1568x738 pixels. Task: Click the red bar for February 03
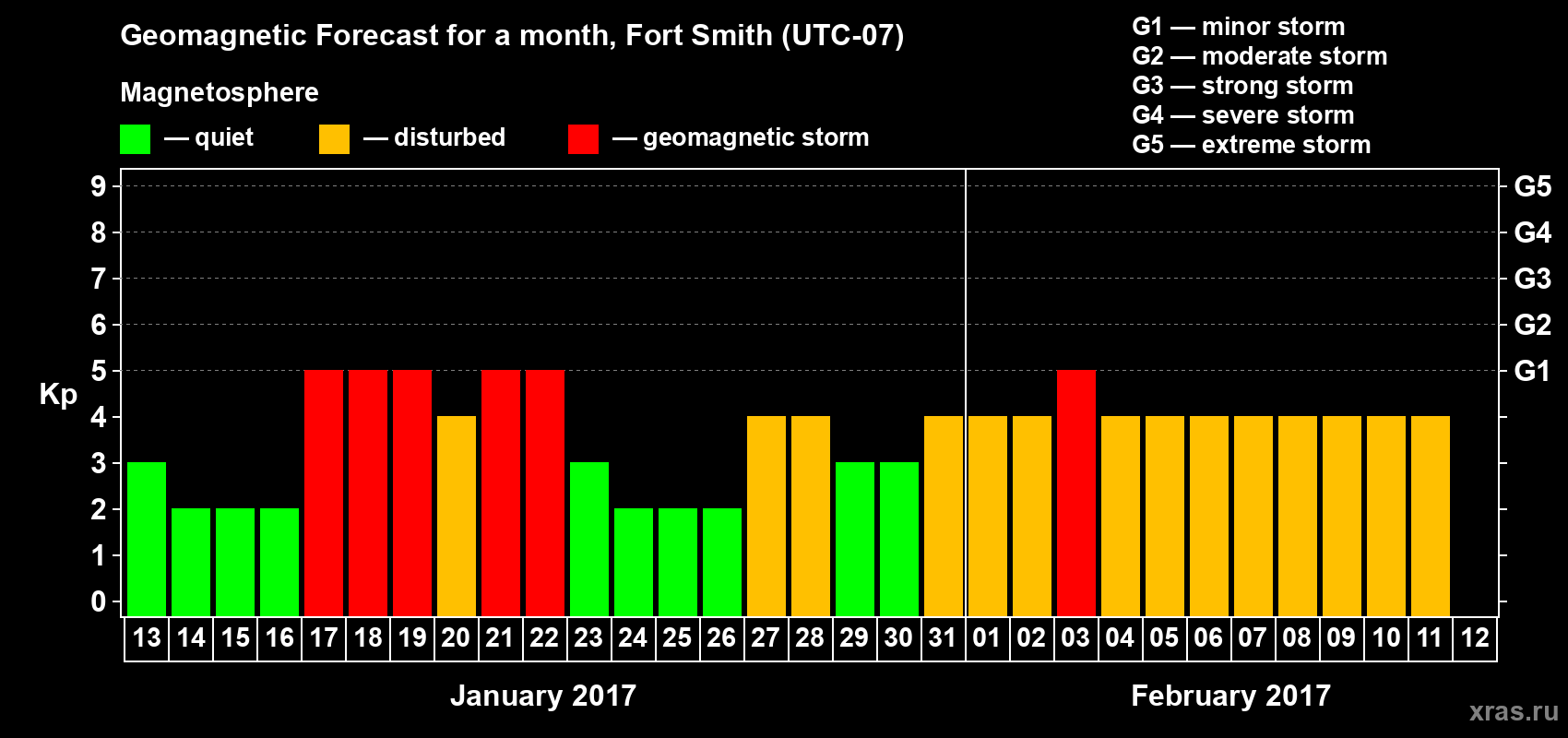(x=1076, y=493)
